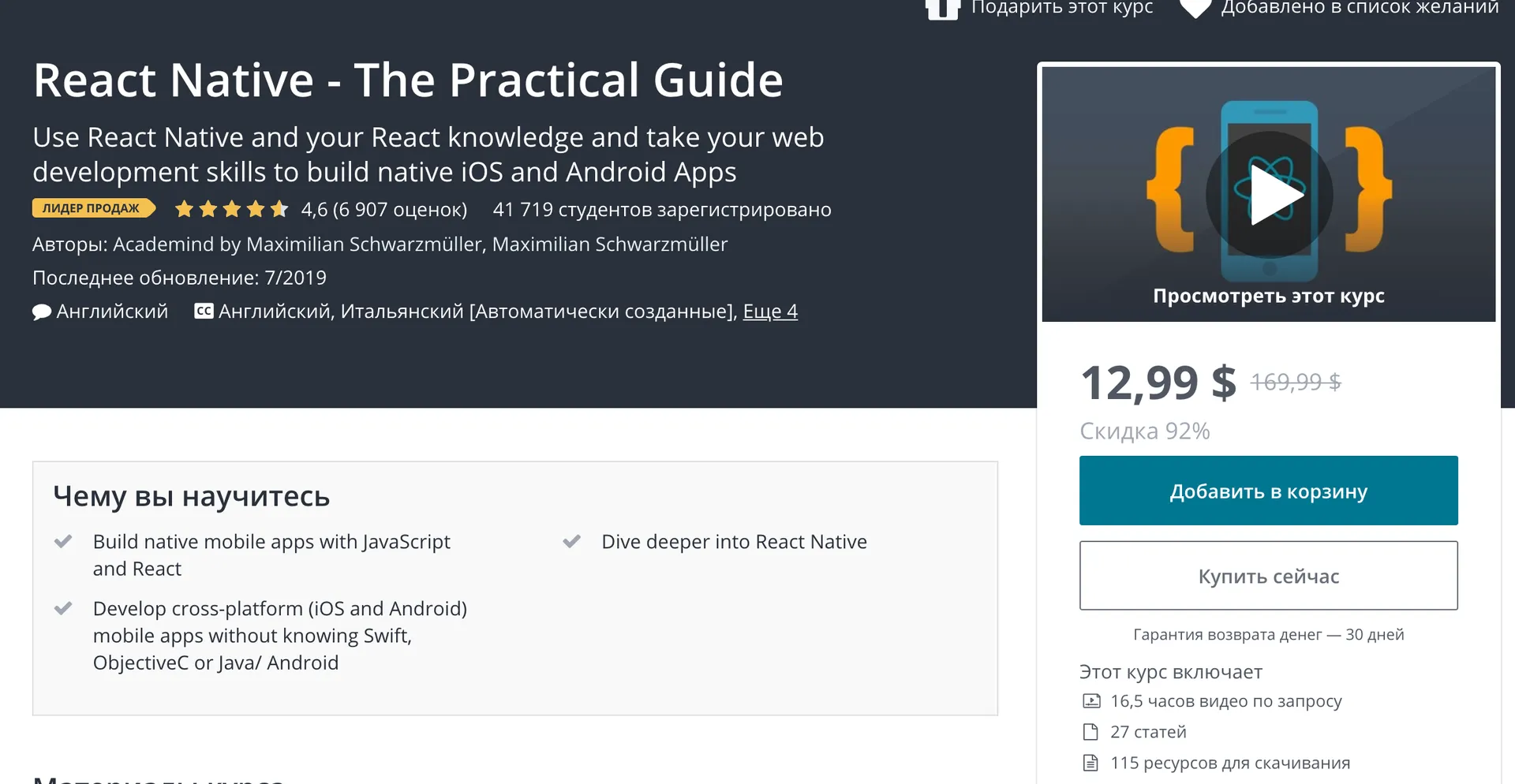
Task: Click the "4,6 (6 907 оценок)" rating text
Action: (383, 210)
